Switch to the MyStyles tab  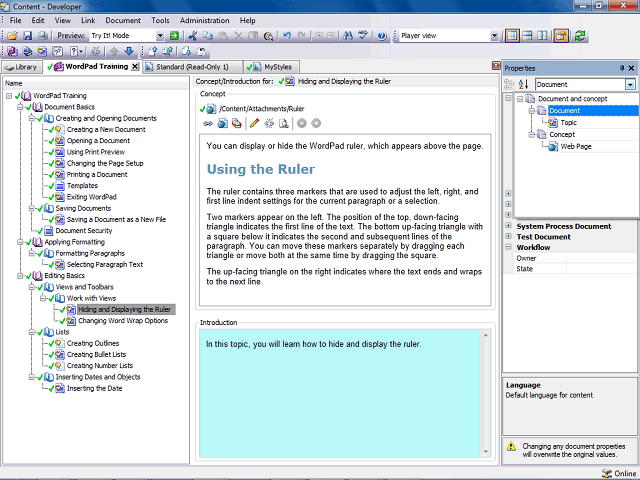[272, 67]
